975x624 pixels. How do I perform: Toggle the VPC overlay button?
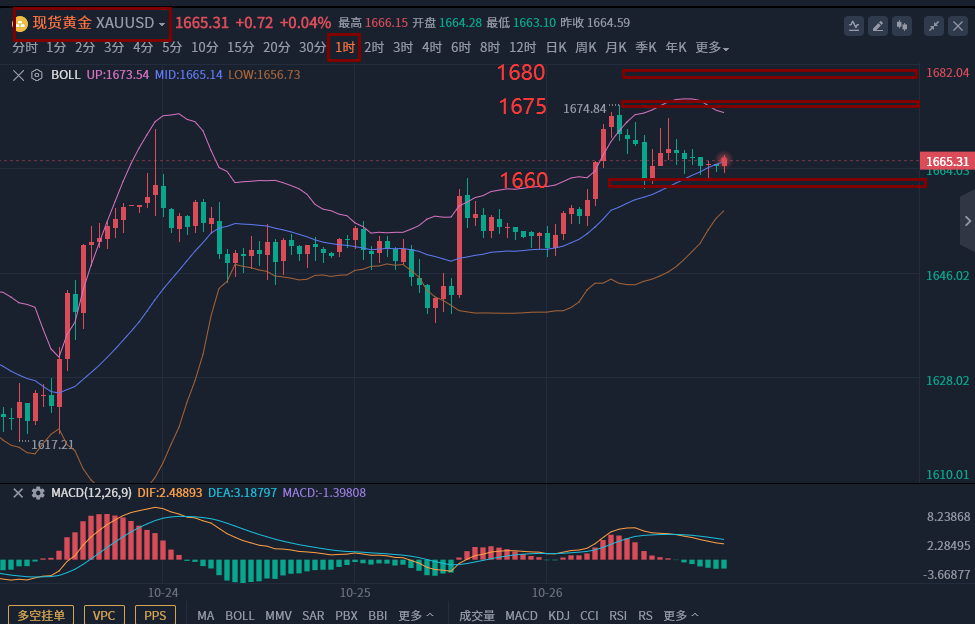(x=104, y=615)
